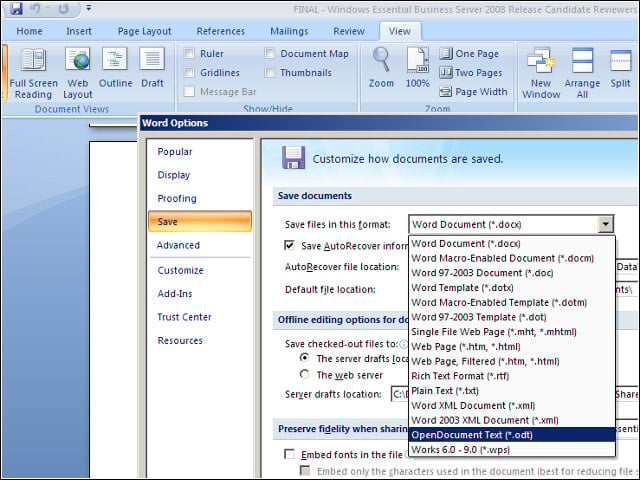Uncheck Save AutoRecover information
Image resolution: width=640 pixels, height=480 pixels.
[x=289, y=245]
